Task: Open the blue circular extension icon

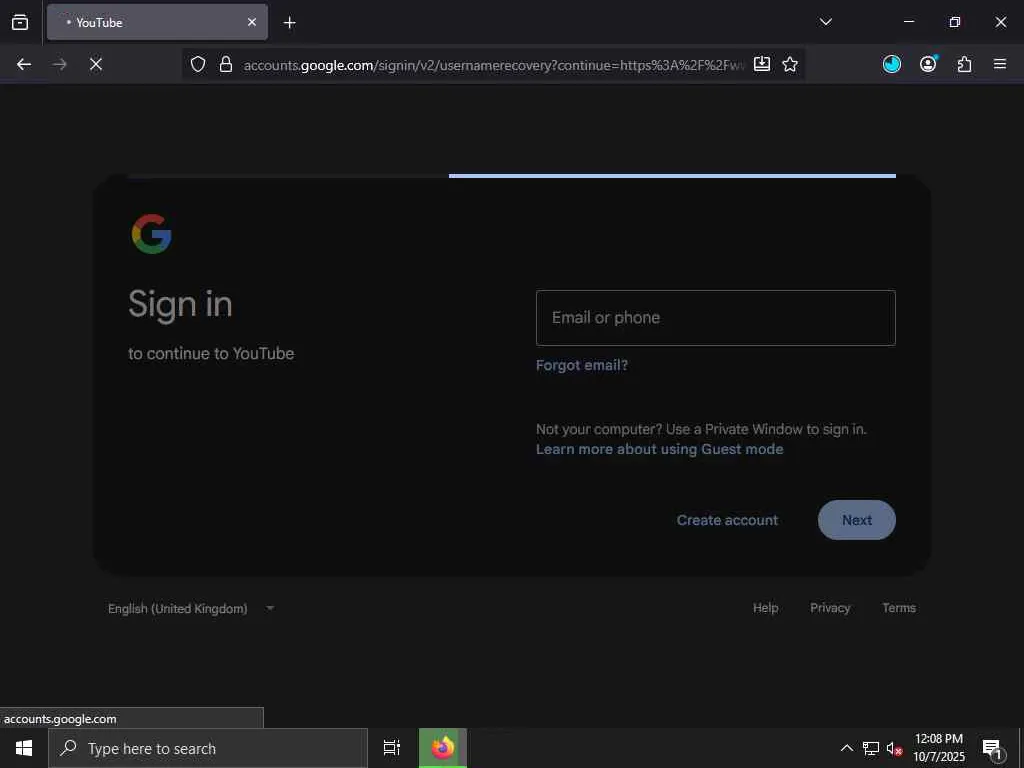Action: pos(891,64)
